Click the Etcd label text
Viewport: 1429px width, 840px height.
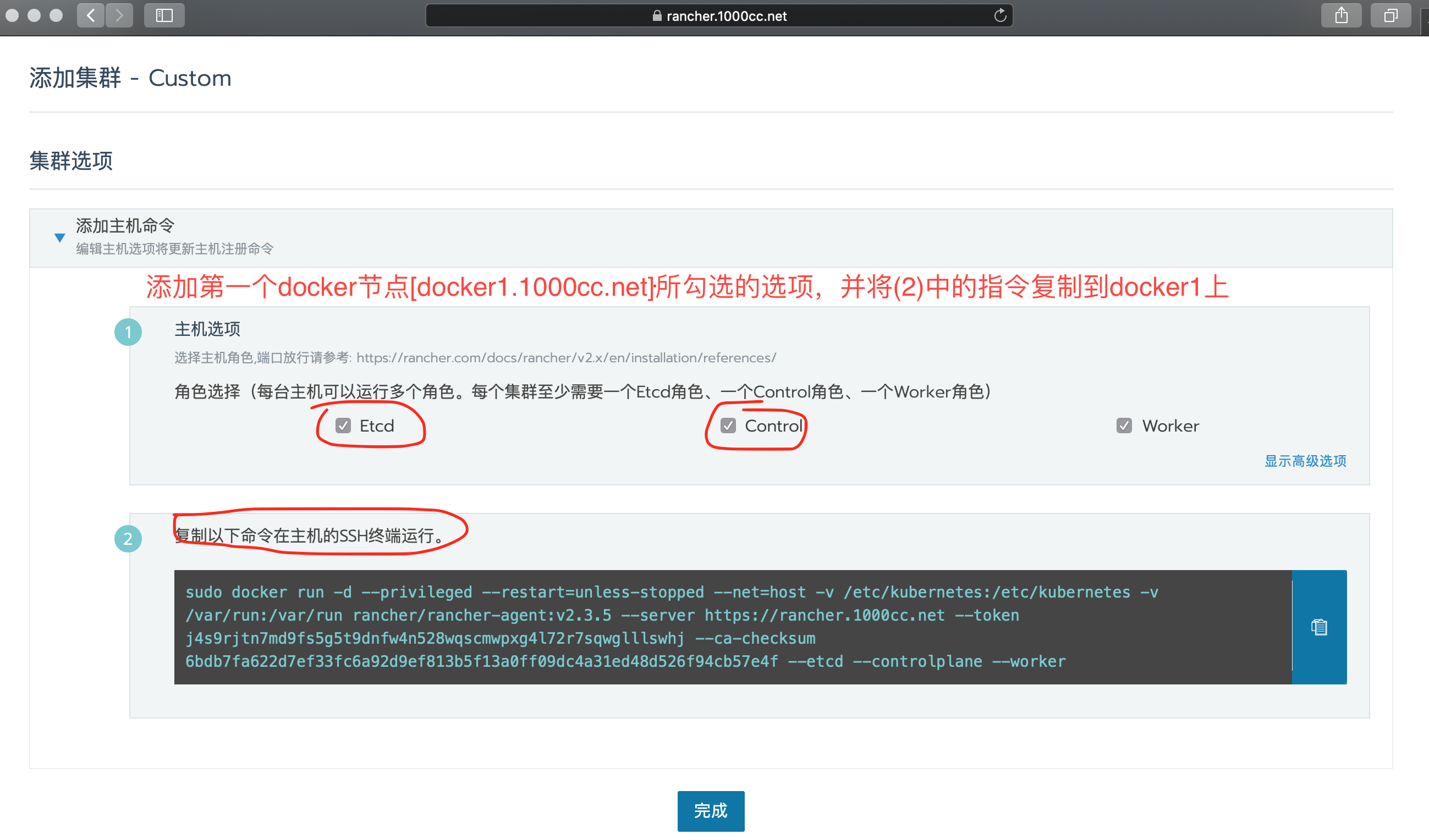click(377, 425)
